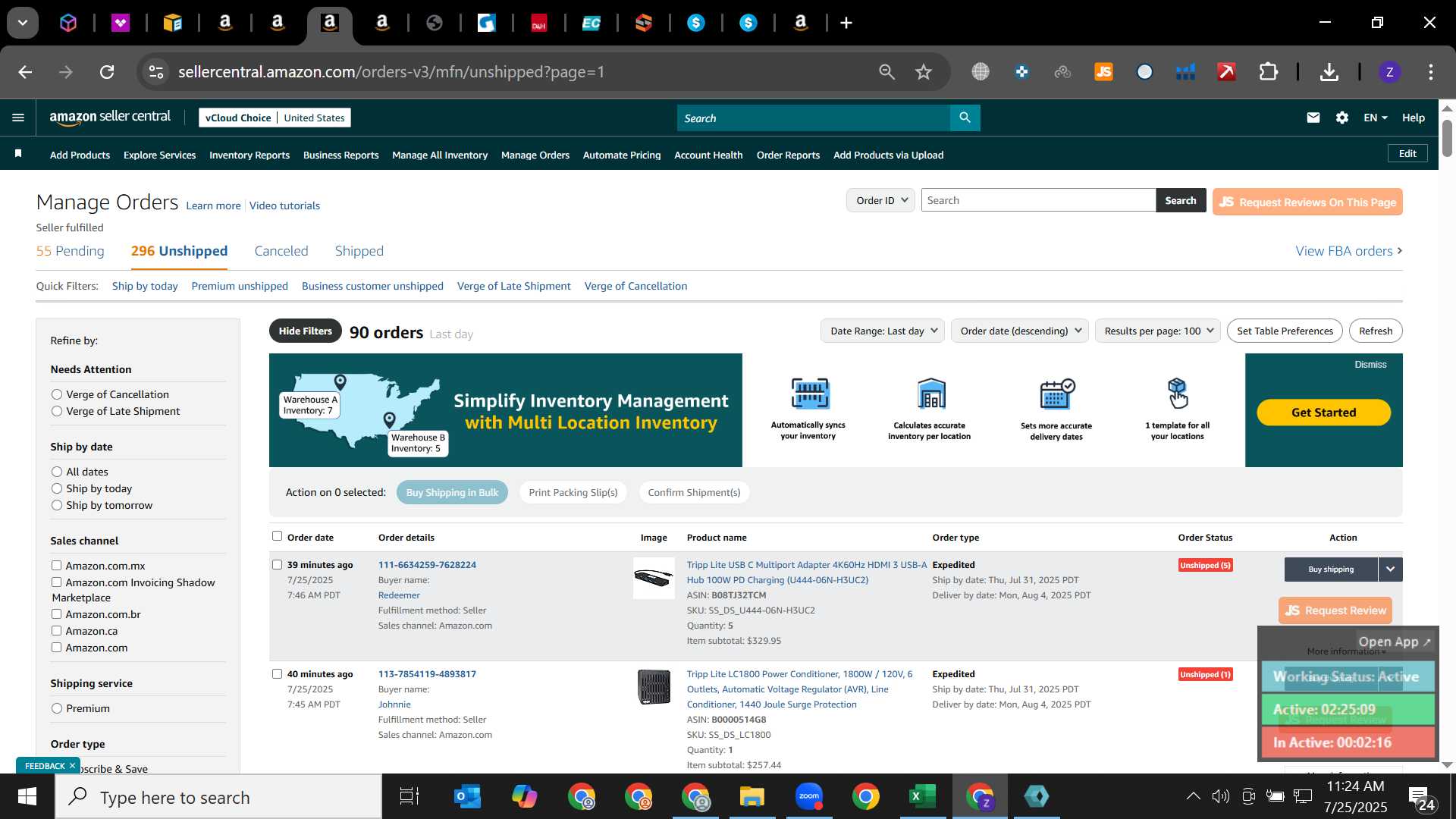Open the Seller Central hamburger menu
The height and width of the screenshot is (819, 1456).
18,118
